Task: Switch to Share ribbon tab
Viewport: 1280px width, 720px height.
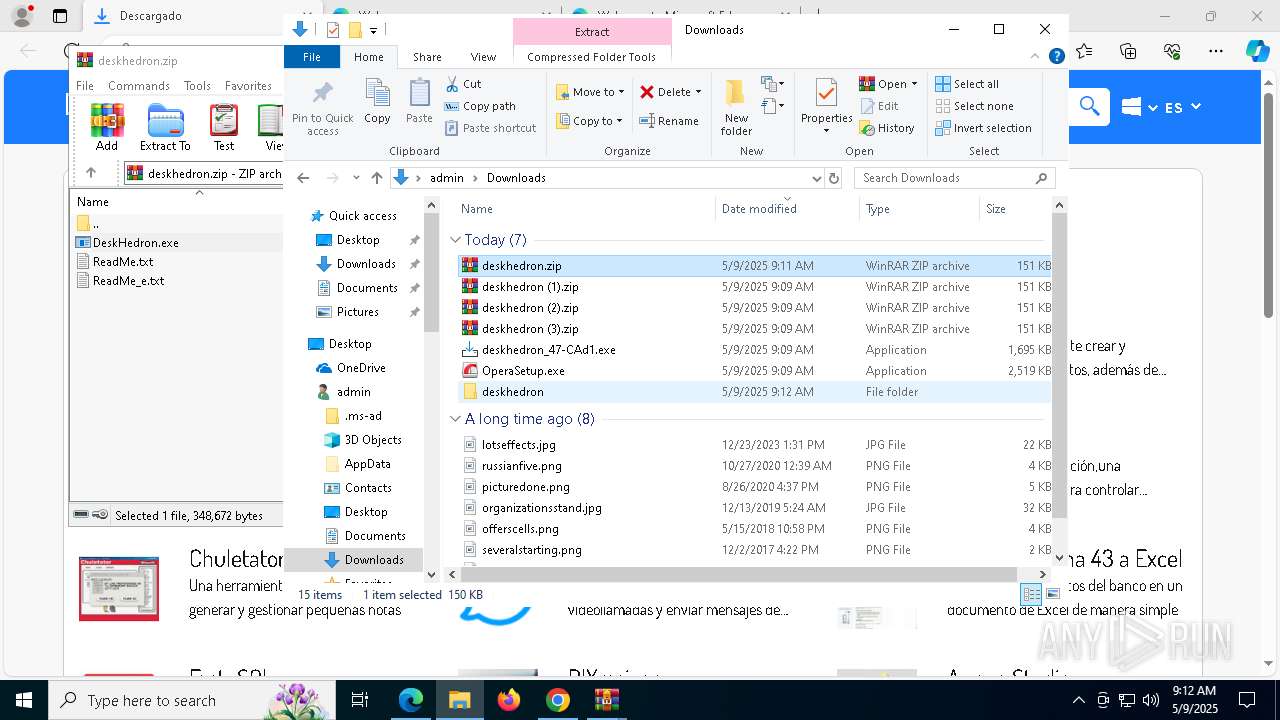Action: (x=427, y=57)
